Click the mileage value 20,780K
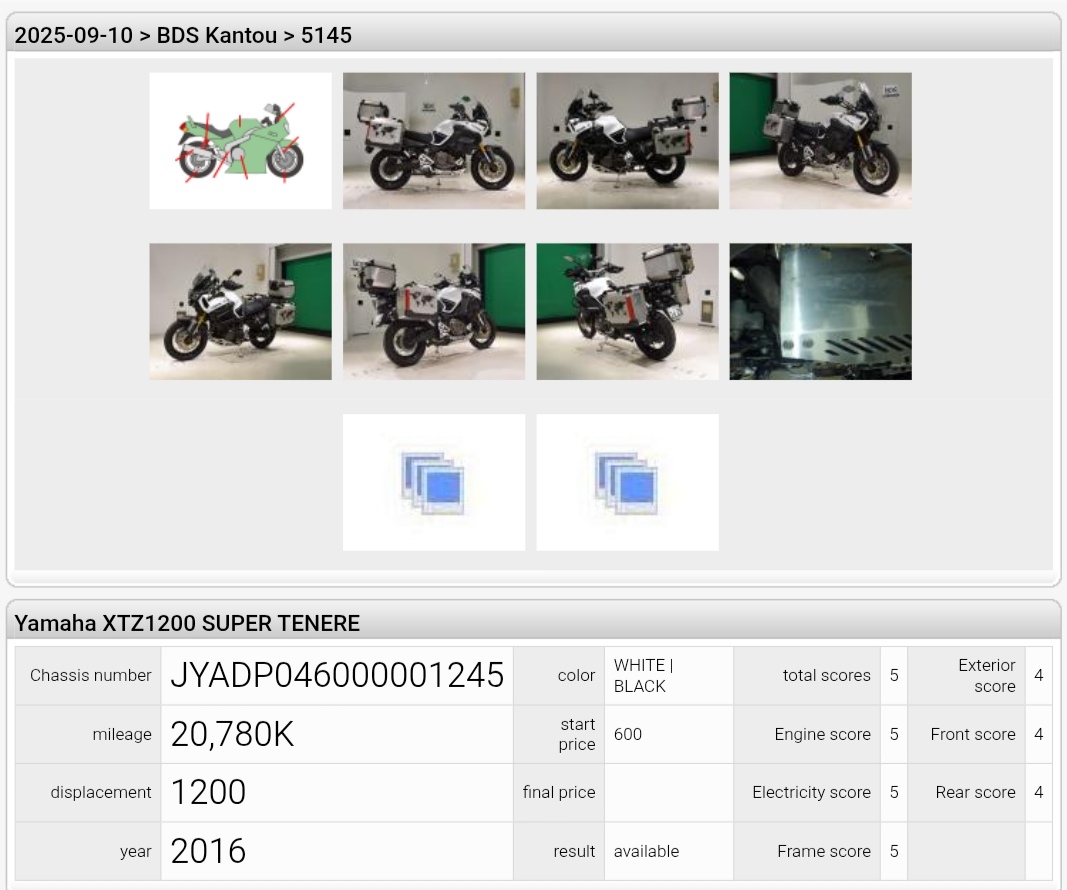The height and width of the screenshot is (890, 1067). [232, 734]
